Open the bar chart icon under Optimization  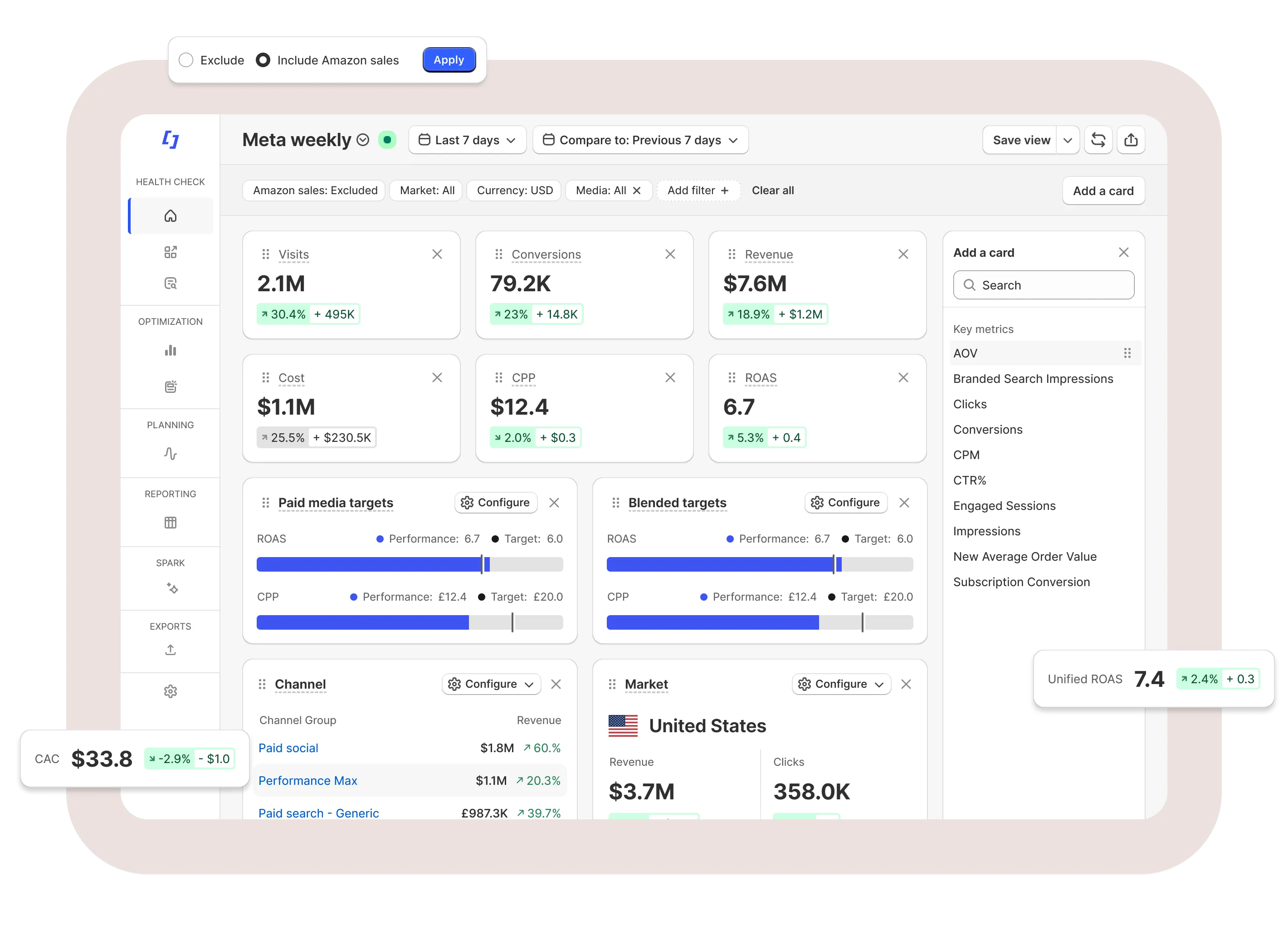(x=171, y=351)
